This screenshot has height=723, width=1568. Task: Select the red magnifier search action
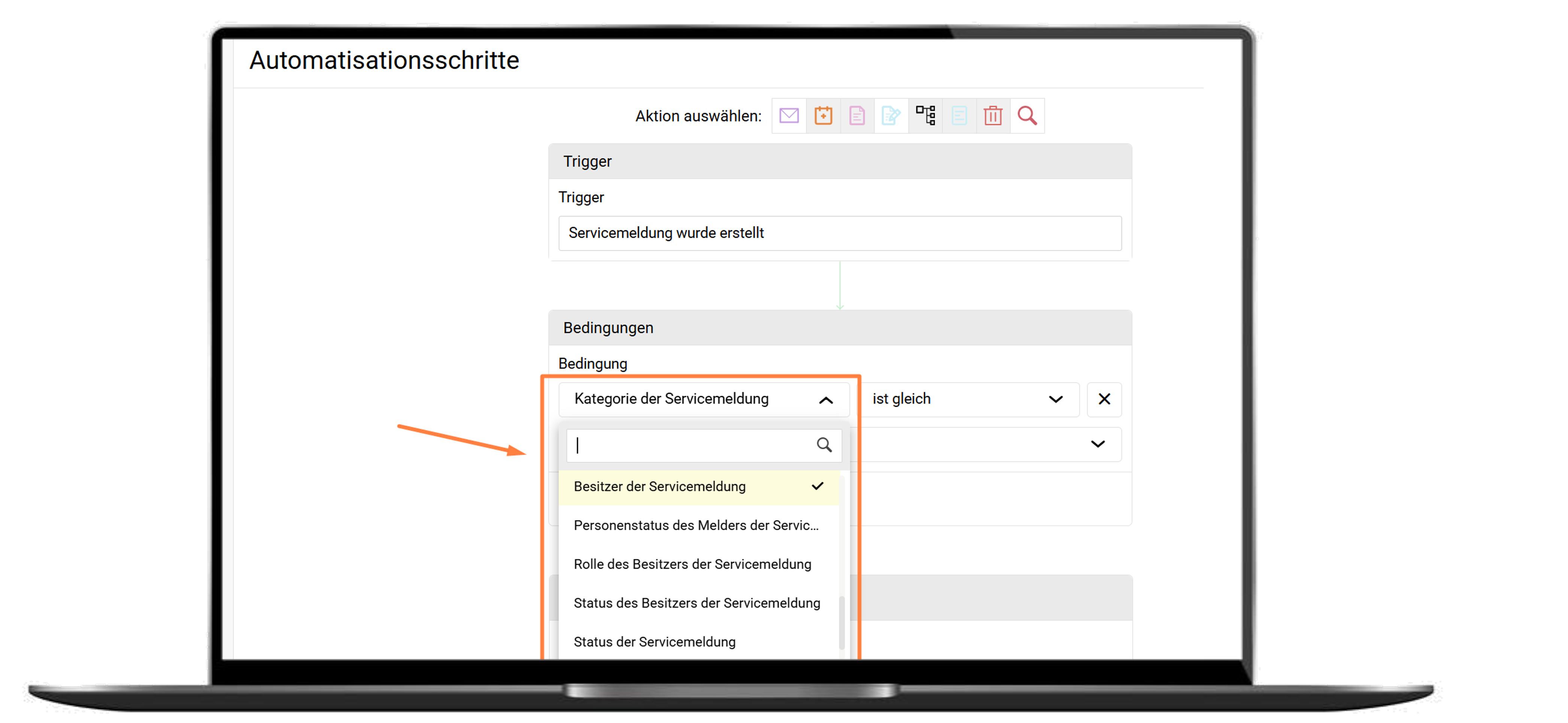coord(1028,116)
